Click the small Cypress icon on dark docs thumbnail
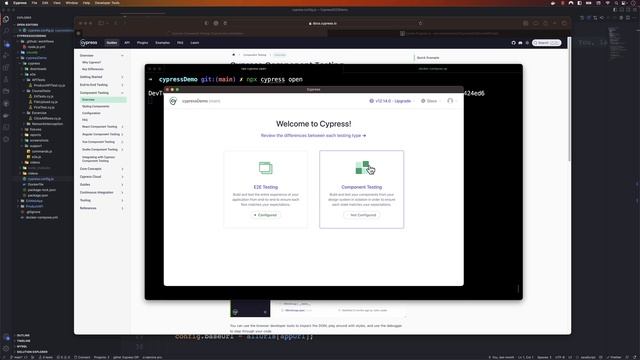Screen dimensions: 640x360 235,312
